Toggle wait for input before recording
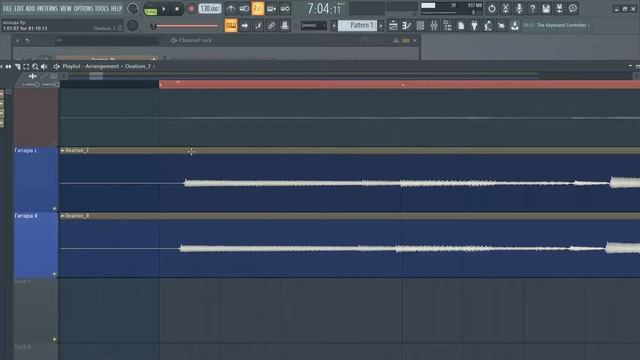Screen dimensions: 640x360 (x=244, y=9)
